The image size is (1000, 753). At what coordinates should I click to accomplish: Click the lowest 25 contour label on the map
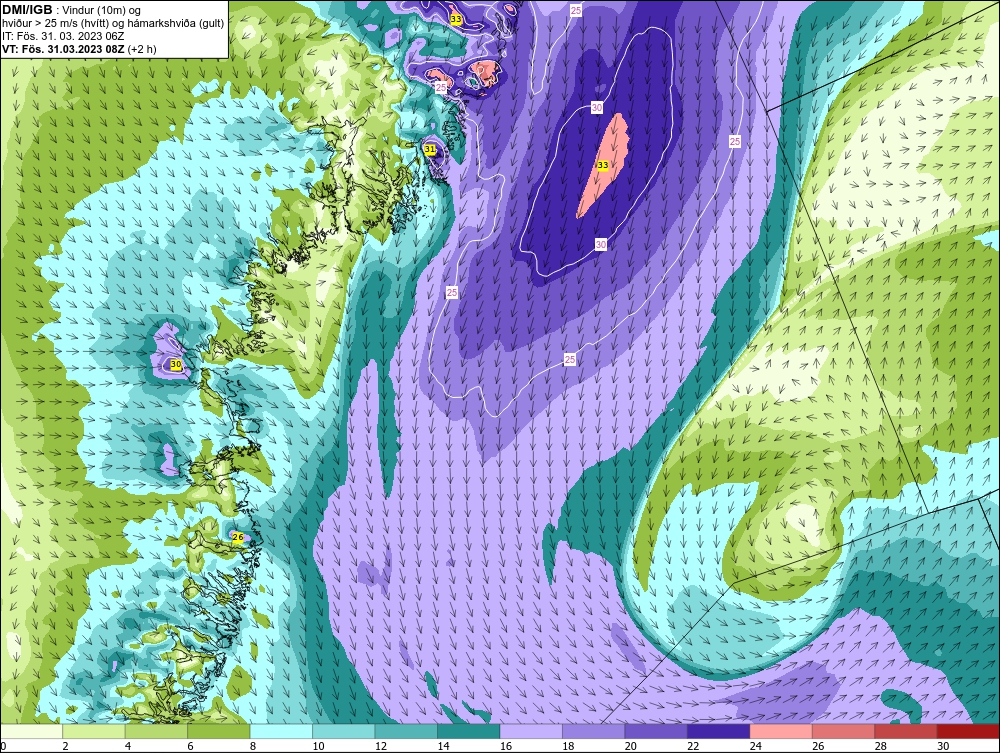pos(570,360)
